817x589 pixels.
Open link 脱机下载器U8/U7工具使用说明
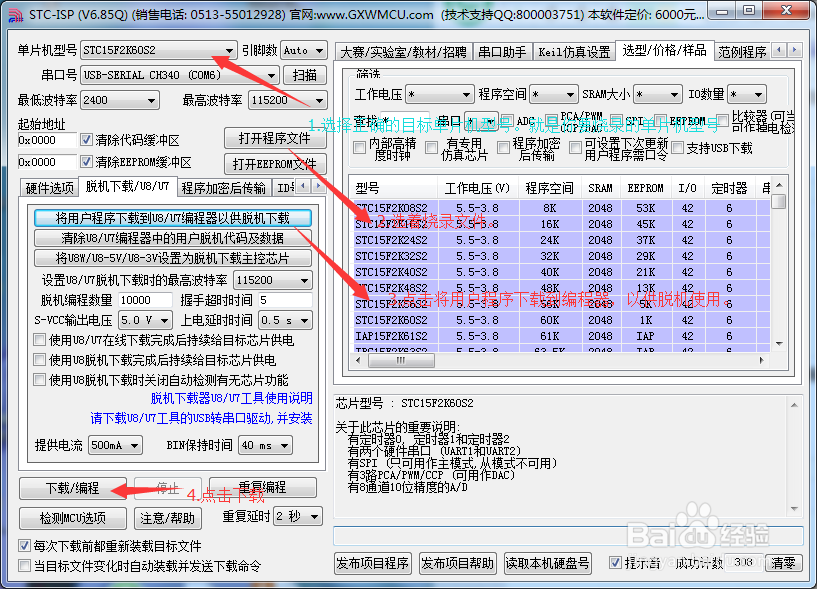pos(231,398)
